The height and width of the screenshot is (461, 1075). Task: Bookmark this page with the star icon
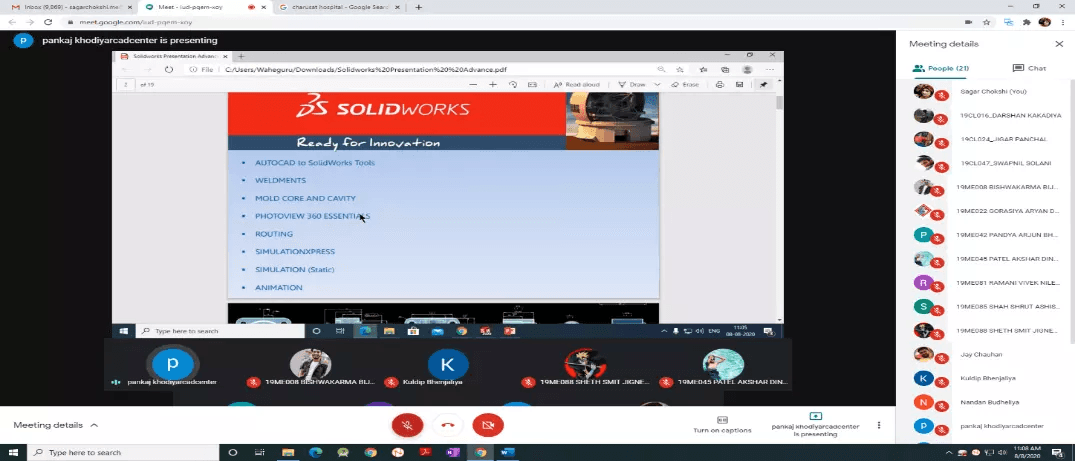pyautogui.click(x=987, y=22)
